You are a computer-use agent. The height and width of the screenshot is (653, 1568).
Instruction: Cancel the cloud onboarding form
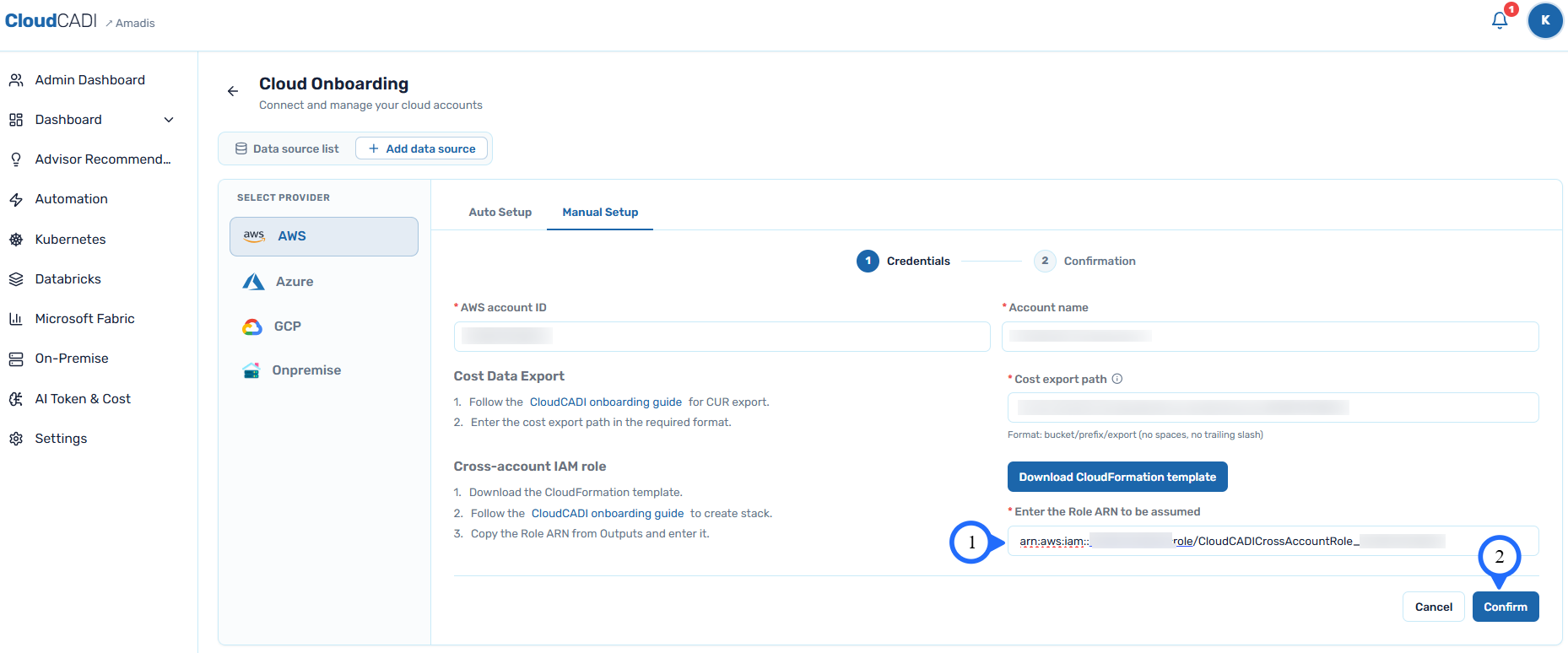point(1434,607)
